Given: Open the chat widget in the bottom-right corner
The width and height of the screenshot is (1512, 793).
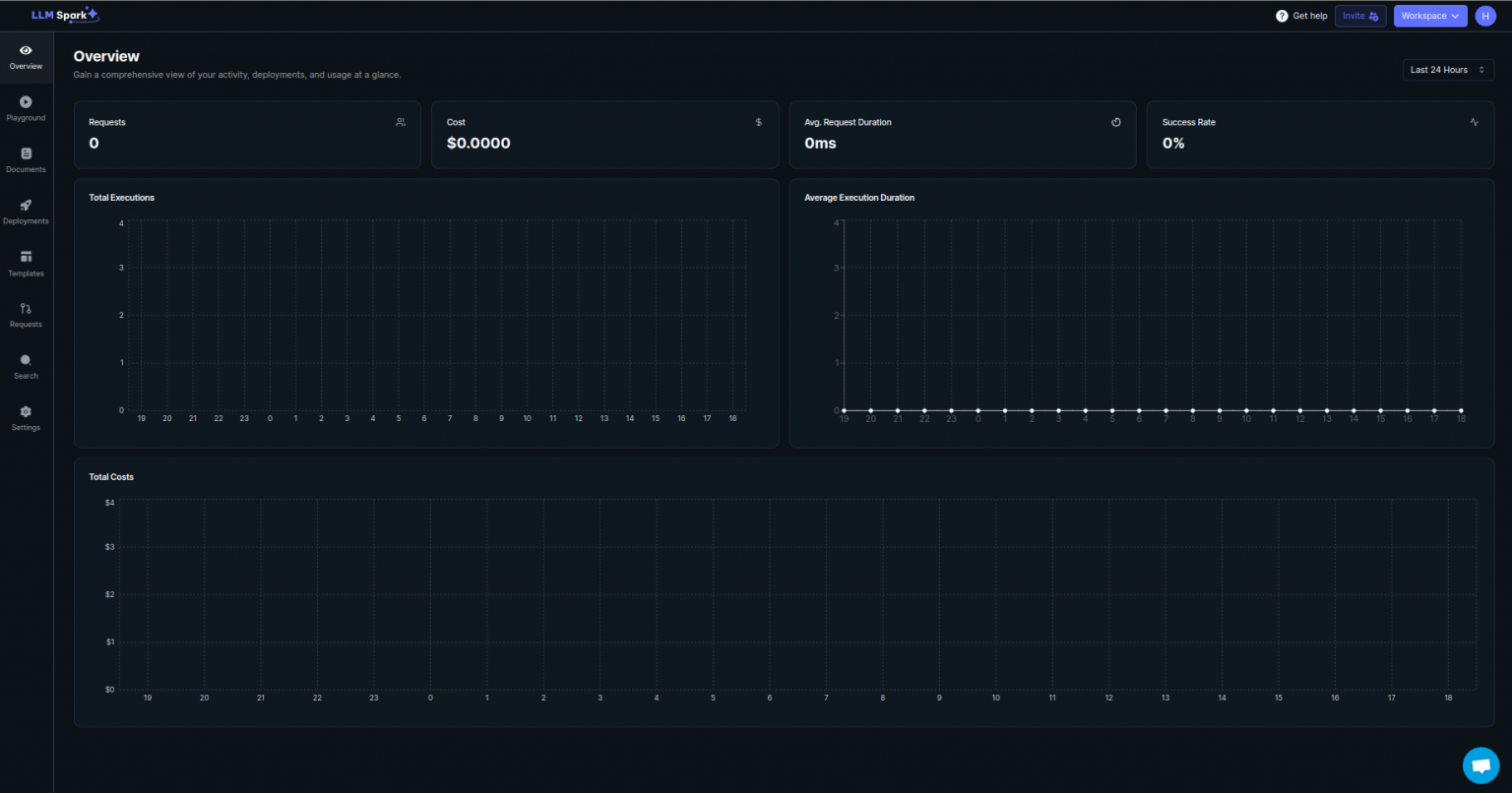Looking at the screenshot, I should (1481, 764).
